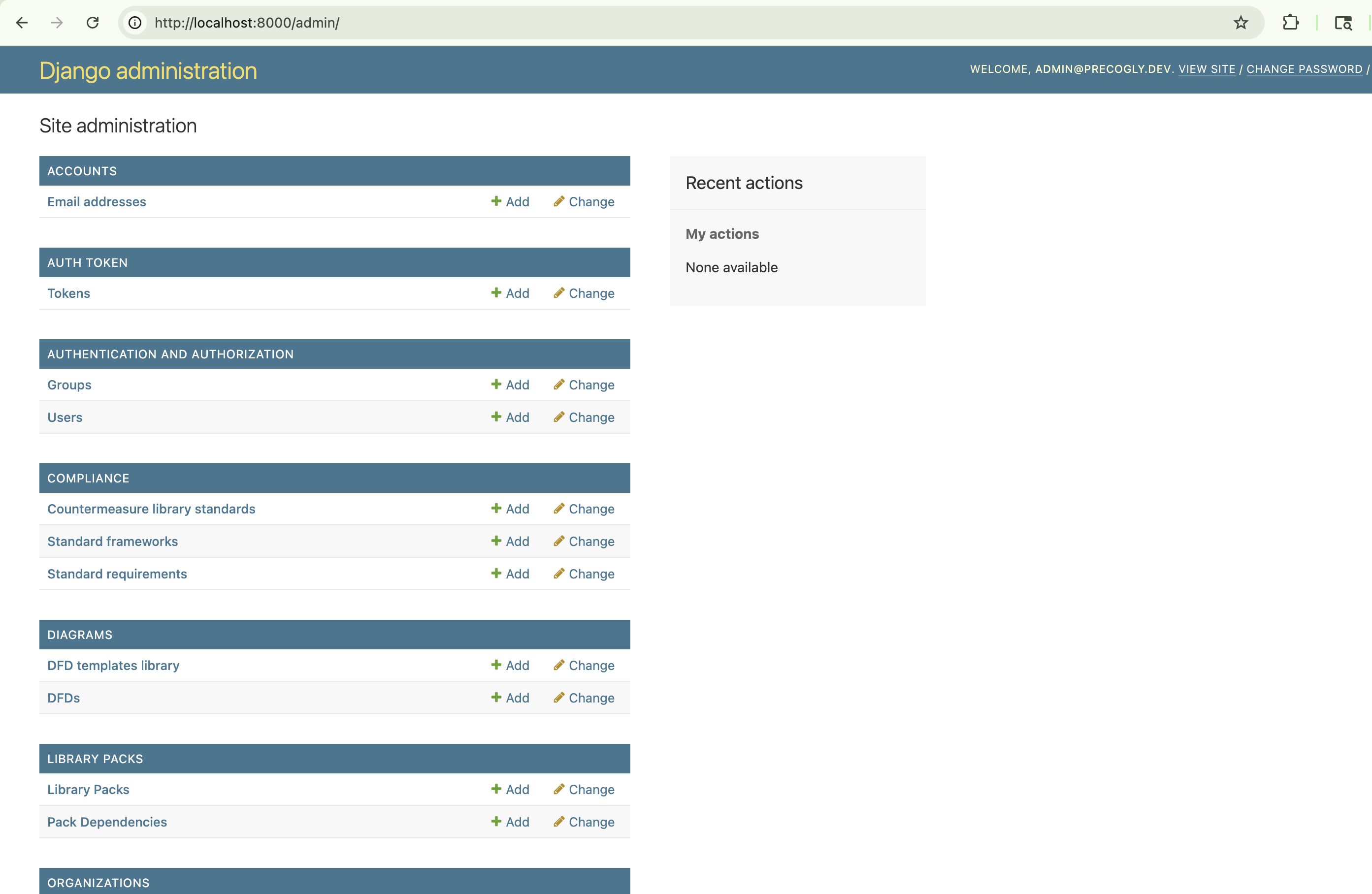The height and width of the screenshot is (894, 1372).
Task: Open the Countermeasure library standards list
Action: (151, 509)
